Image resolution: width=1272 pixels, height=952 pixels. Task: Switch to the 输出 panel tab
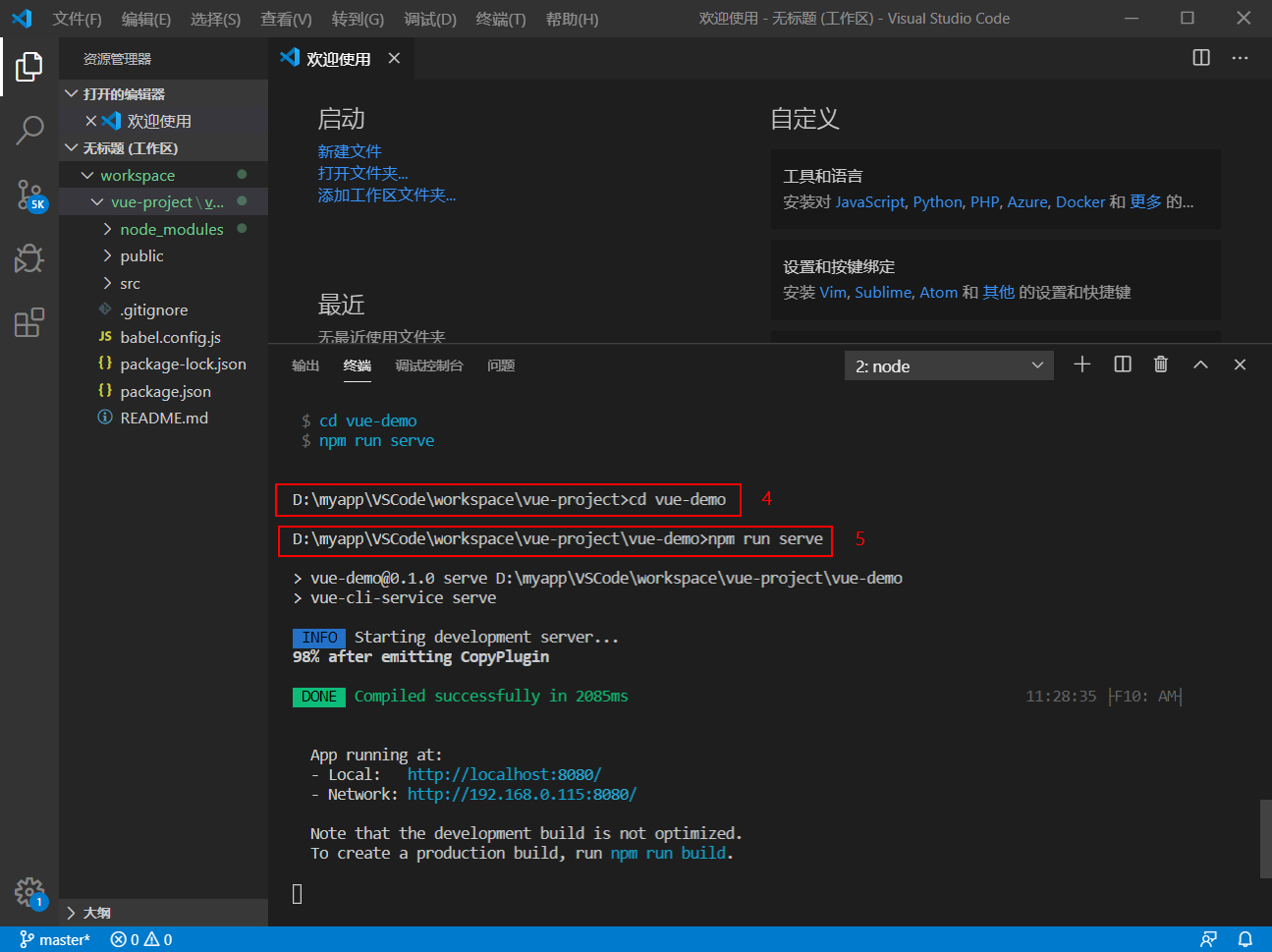[305, 365]
